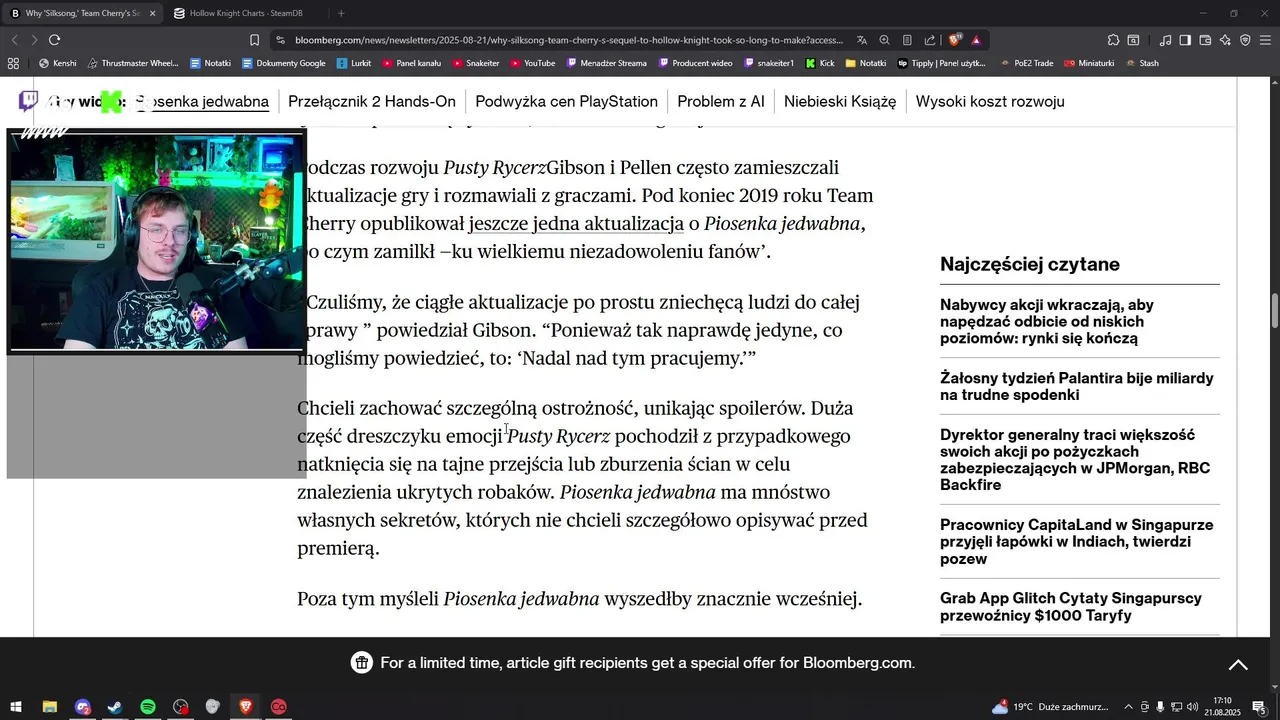The width and height of the screenshot is (1280, 720).
Task: Click the browser forward arrow
Action: point(34,40)
